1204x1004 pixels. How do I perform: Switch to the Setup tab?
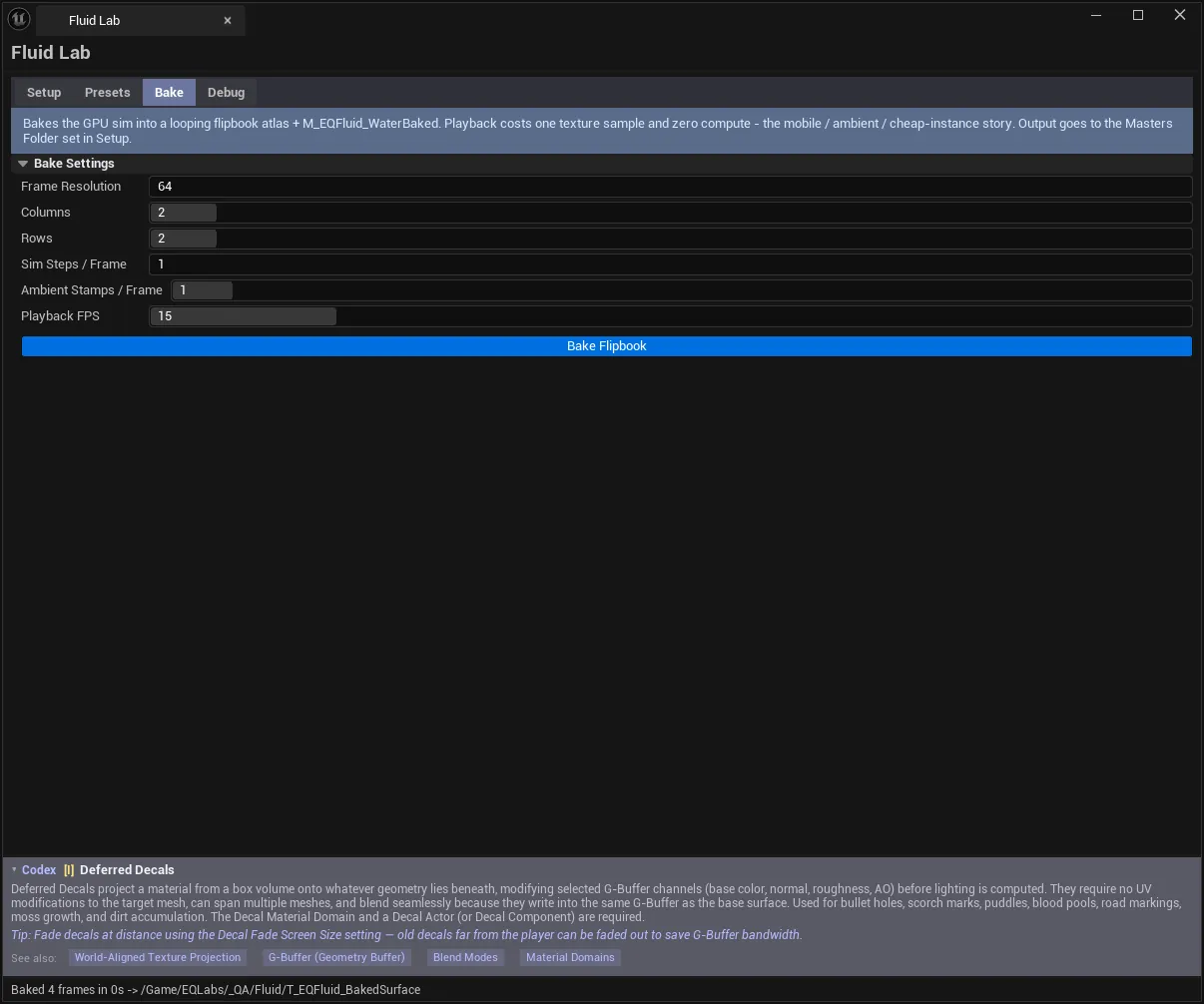[44, 93]
